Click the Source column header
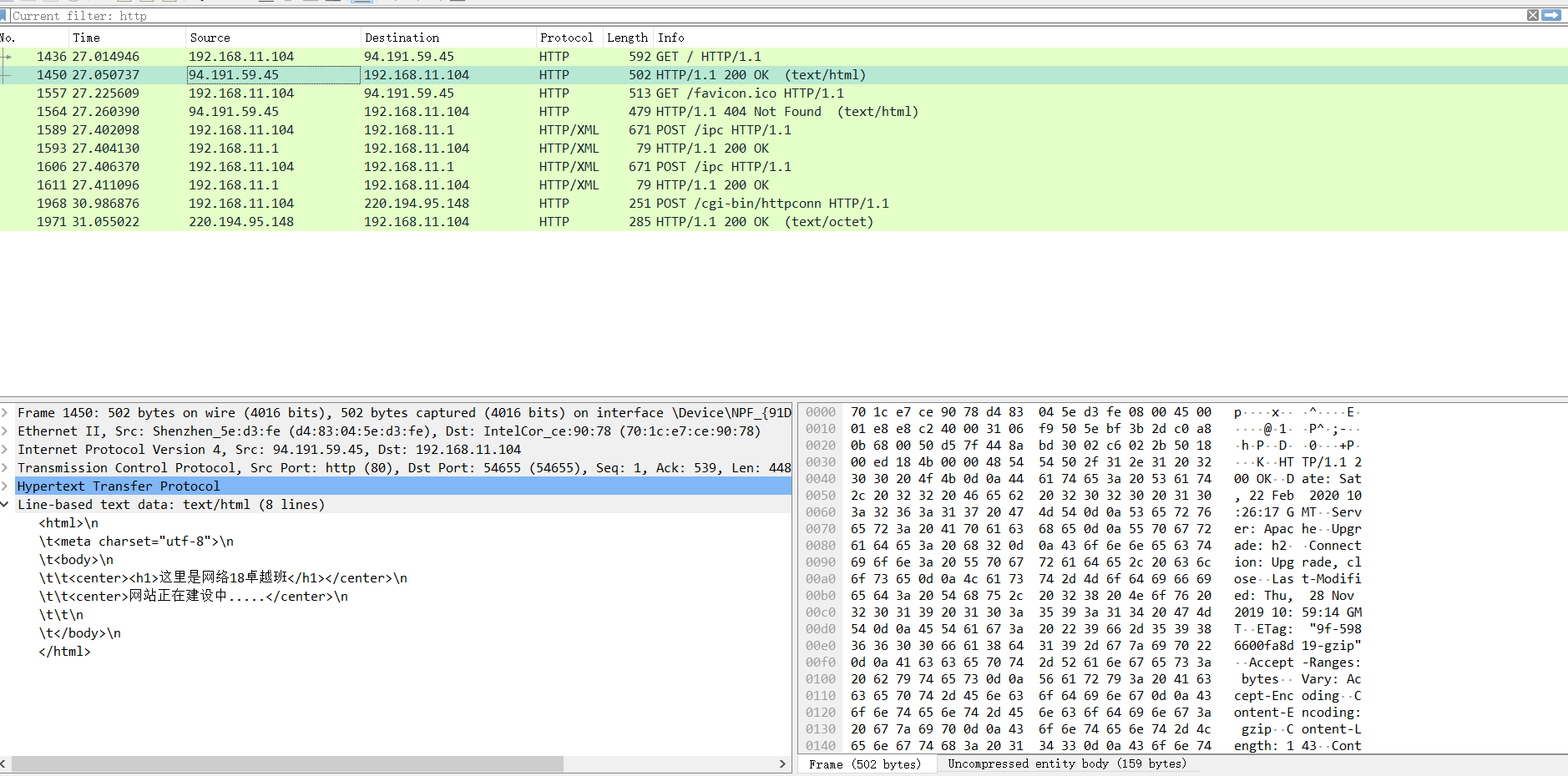 pyautogui.click(x=210, y=37)
